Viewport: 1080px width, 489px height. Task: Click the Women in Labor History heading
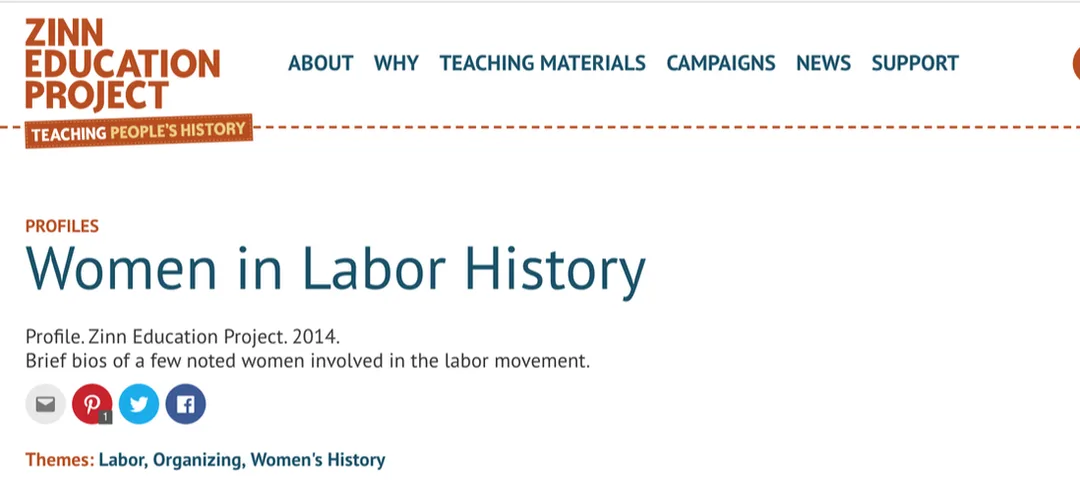pos(335,268)
